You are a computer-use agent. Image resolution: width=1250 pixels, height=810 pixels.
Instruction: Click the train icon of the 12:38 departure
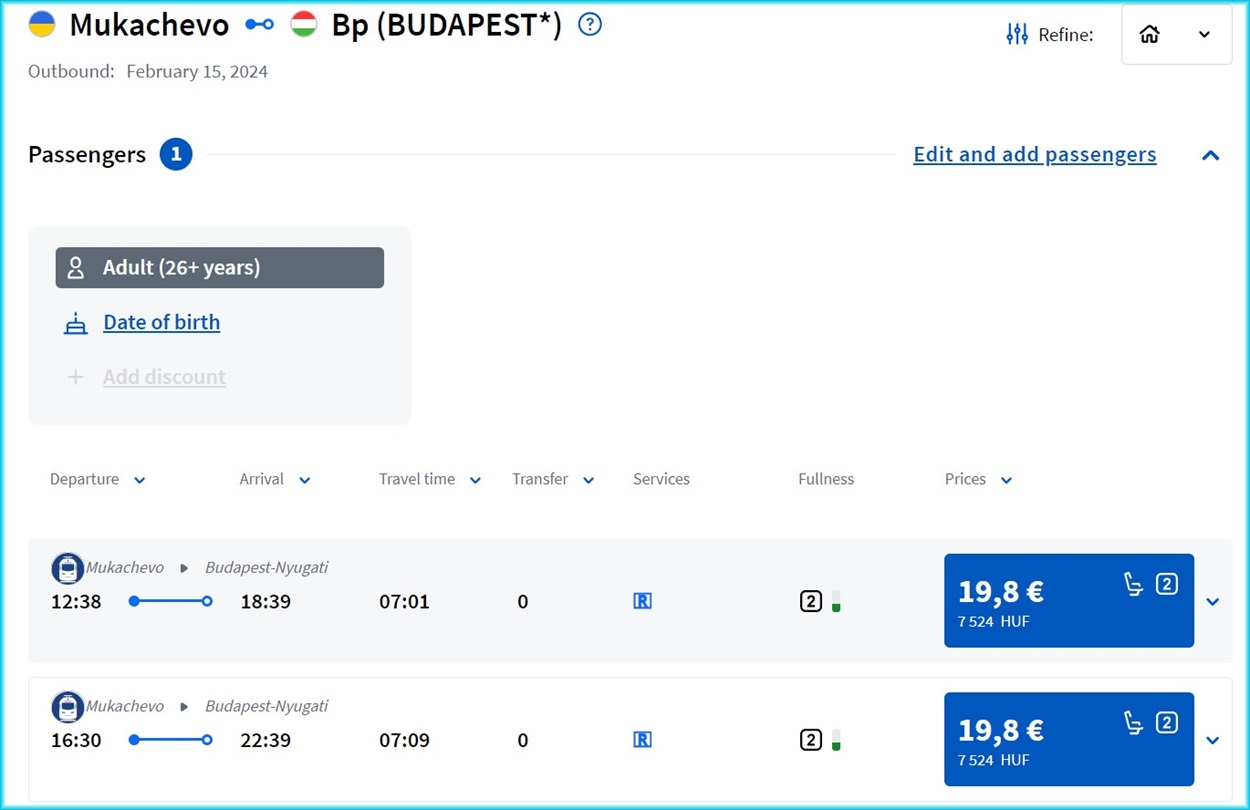pos(68,568)
